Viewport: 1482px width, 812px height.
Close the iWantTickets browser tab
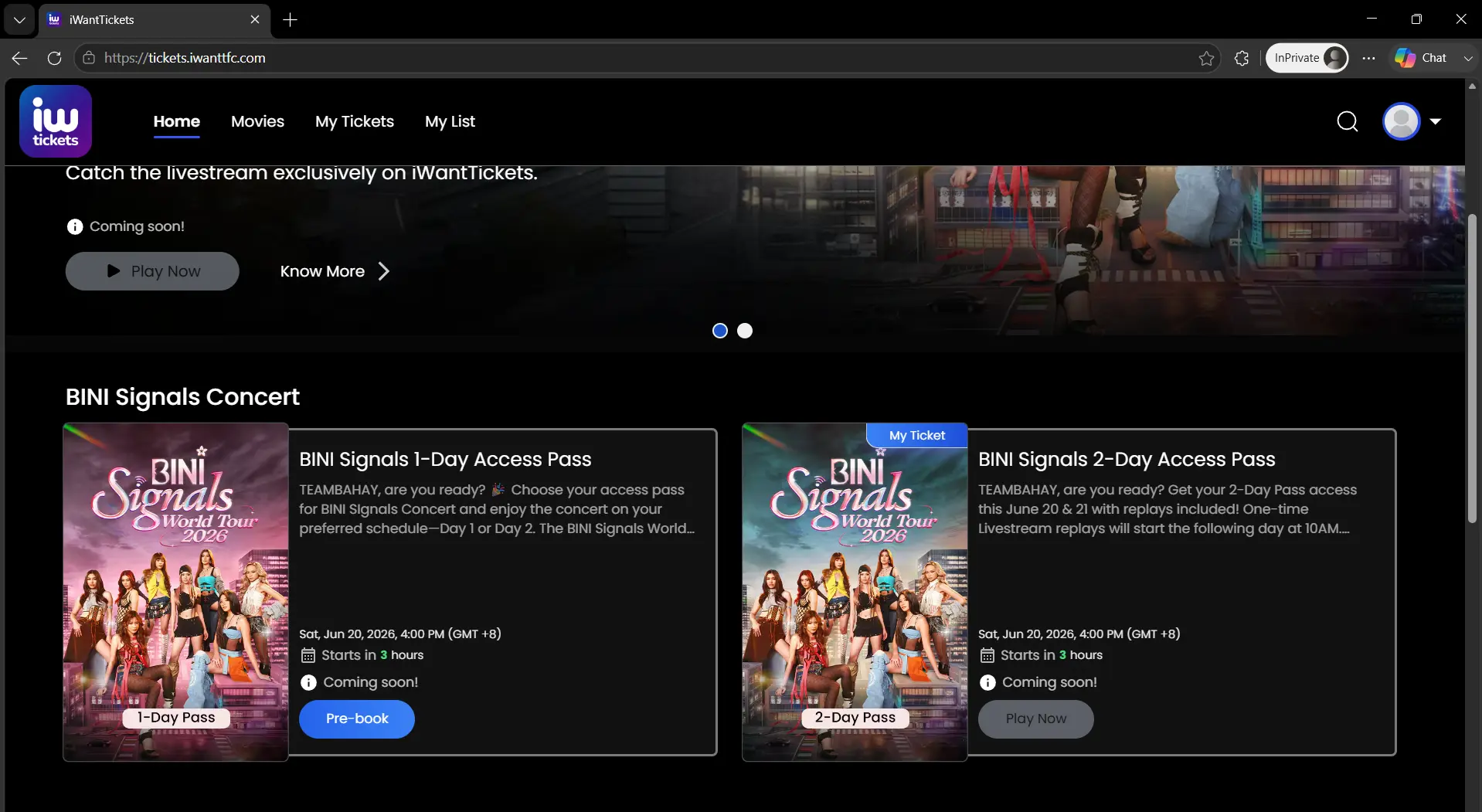pyautogui.click(x=255, y=19)
